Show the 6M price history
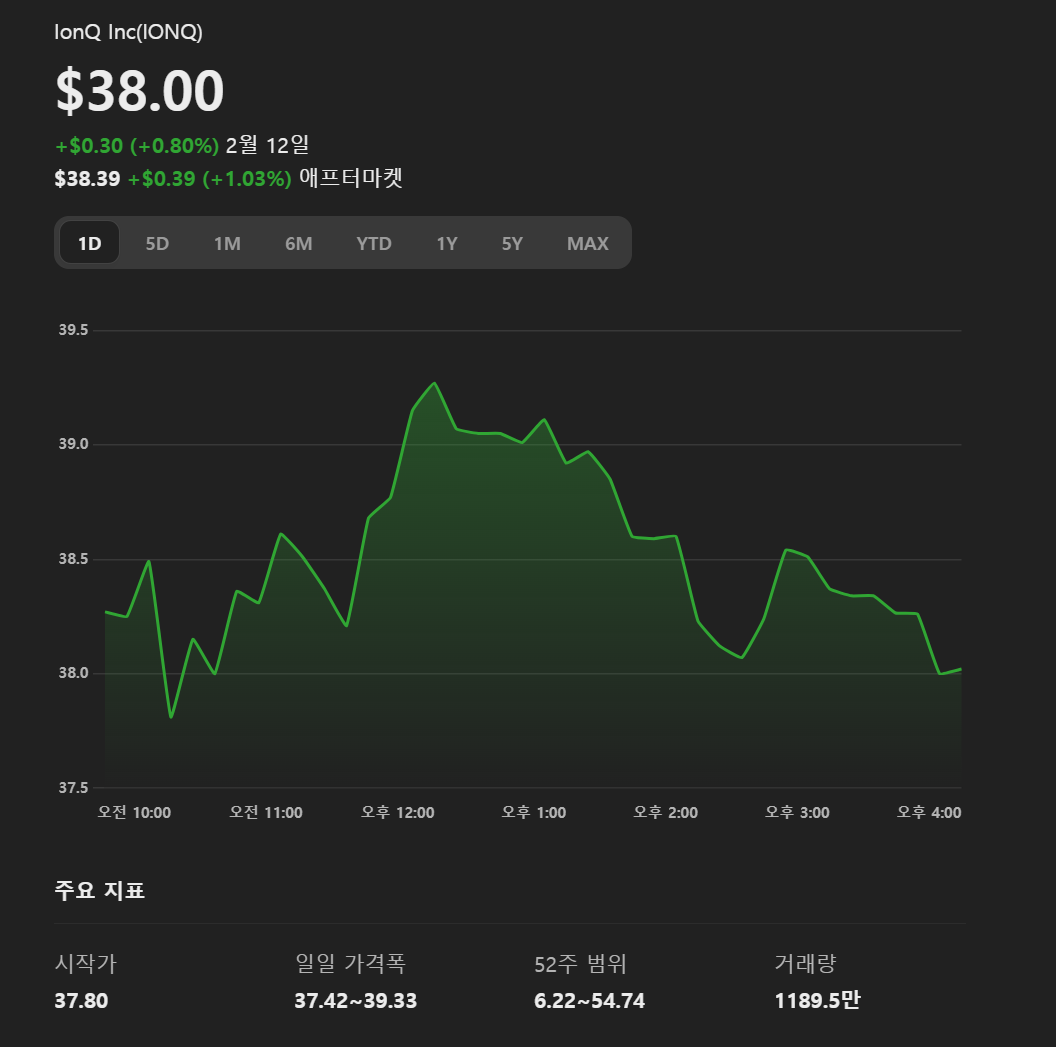Screen dimensions: 1056x1047 (x=298, y=243)
